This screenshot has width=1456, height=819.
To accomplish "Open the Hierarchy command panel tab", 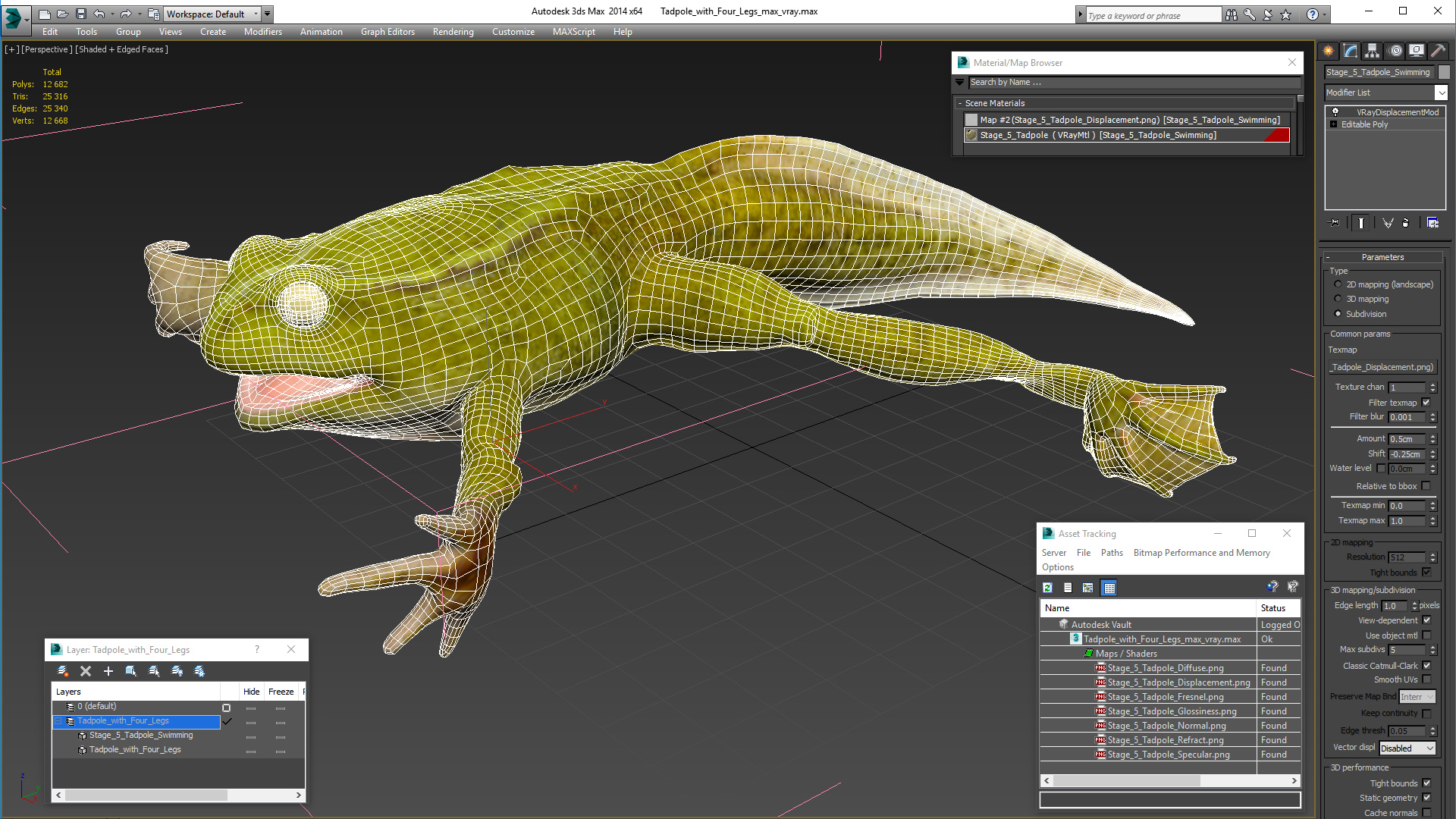I will point(1372,51).
